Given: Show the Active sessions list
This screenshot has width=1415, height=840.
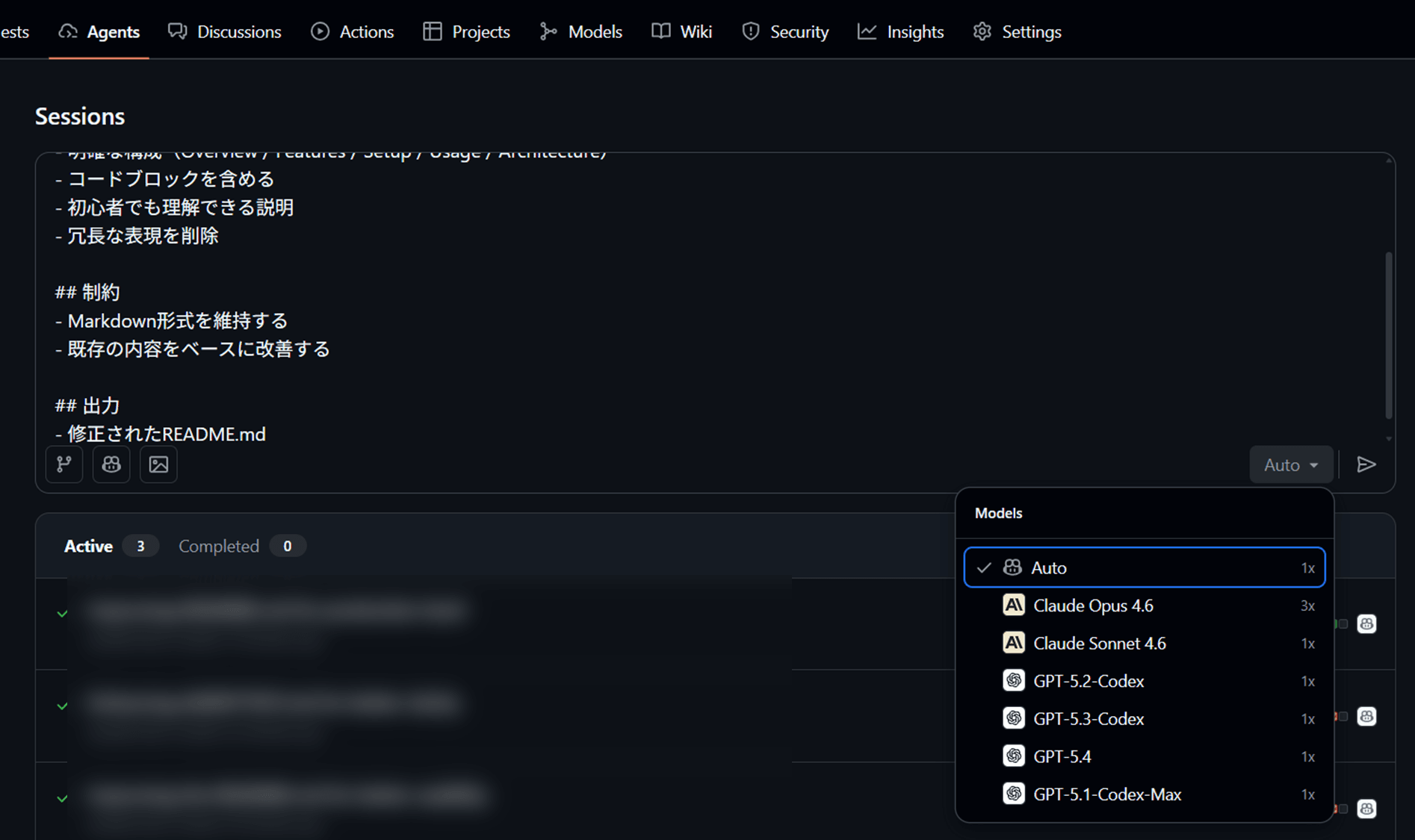Looking at the screenshot, I should [x=111, y=546].
